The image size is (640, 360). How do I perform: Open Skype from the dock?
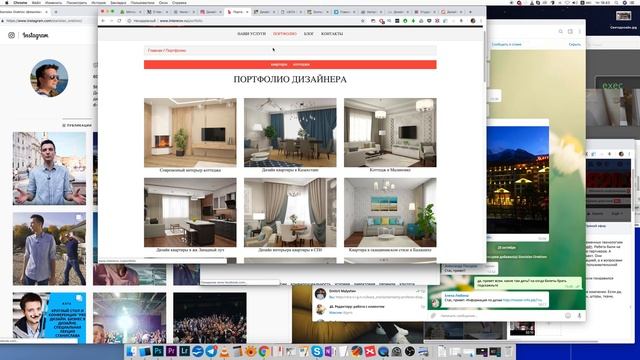pyautogui.click(x=317, y=351)
